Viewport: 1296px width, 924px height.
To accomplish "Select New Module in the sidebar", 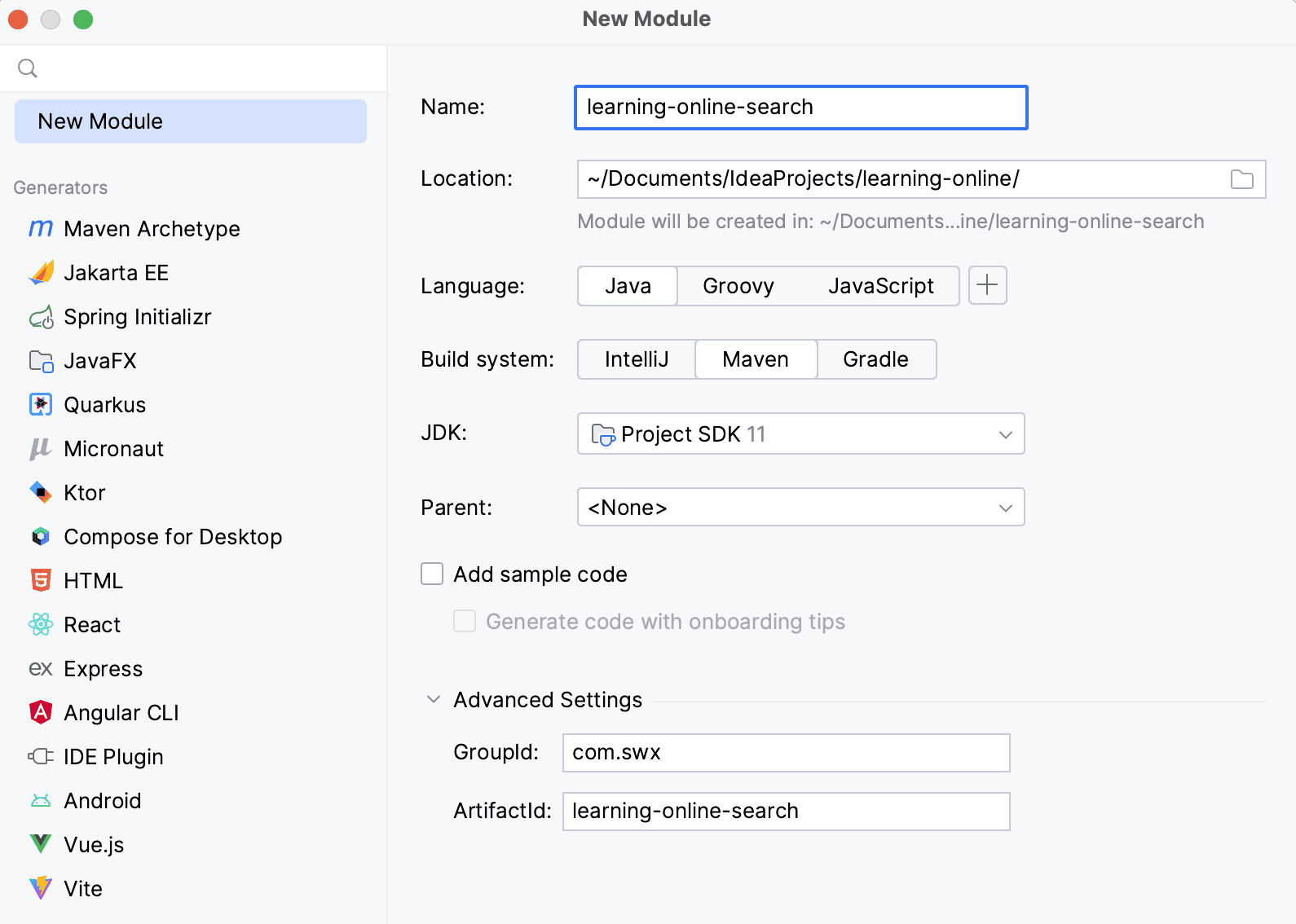I will tap(190, 121).
